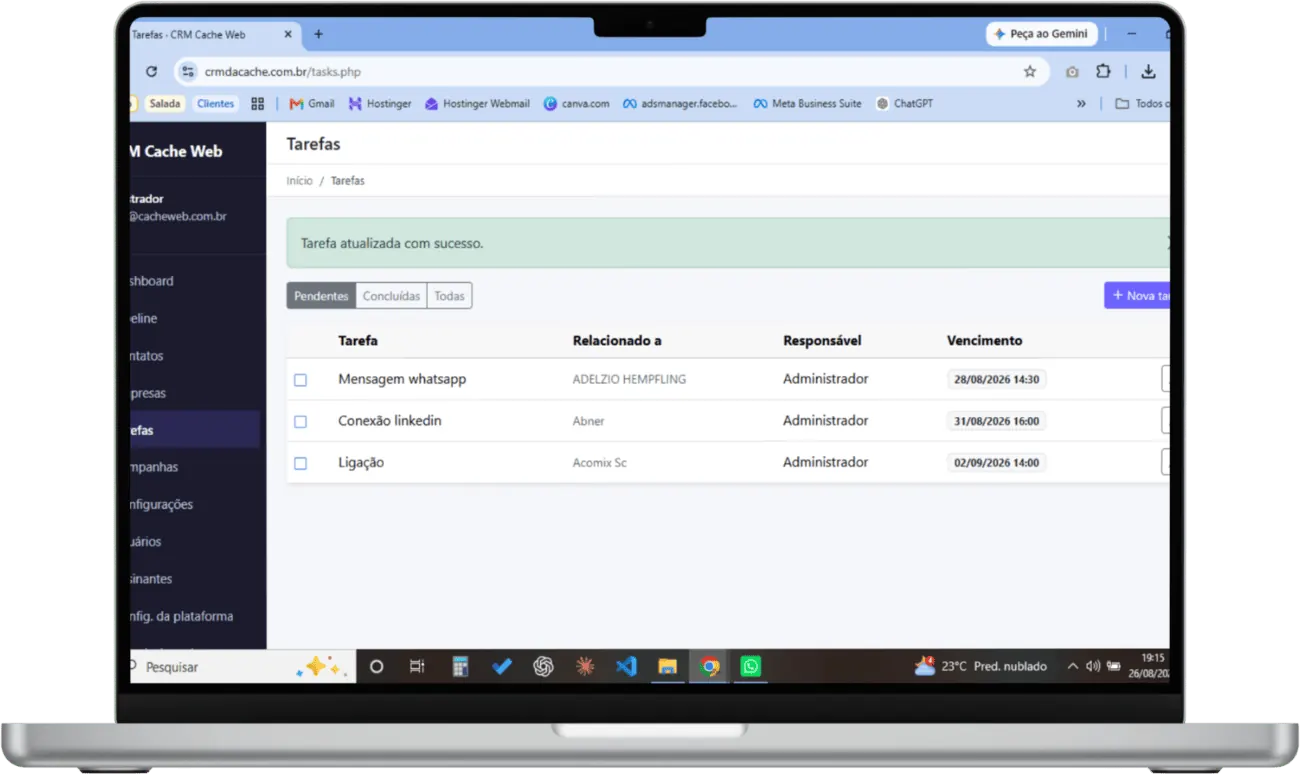Image resolution: width=1300 pixels, height=774 pixels.
Task: Open the blue checkmark app on taskbar
Action: (502, 666)
